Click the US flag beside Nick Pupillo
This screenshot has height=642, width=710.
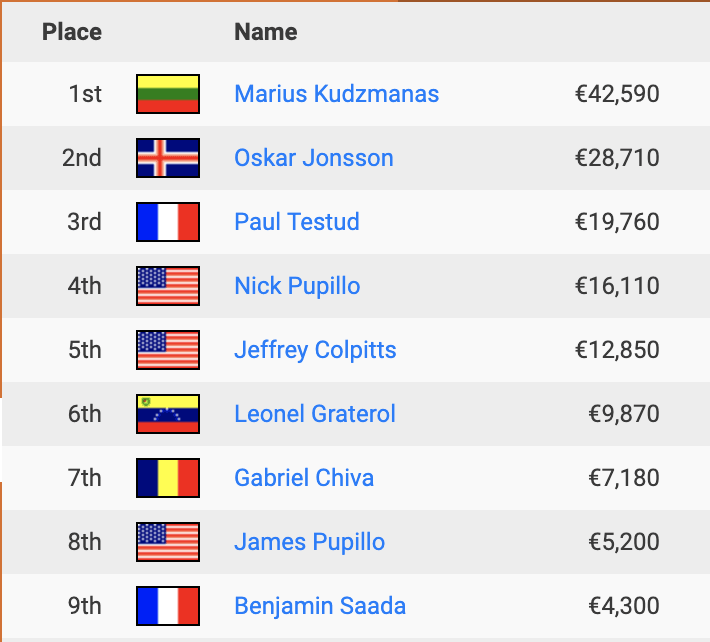click(168, 286)
